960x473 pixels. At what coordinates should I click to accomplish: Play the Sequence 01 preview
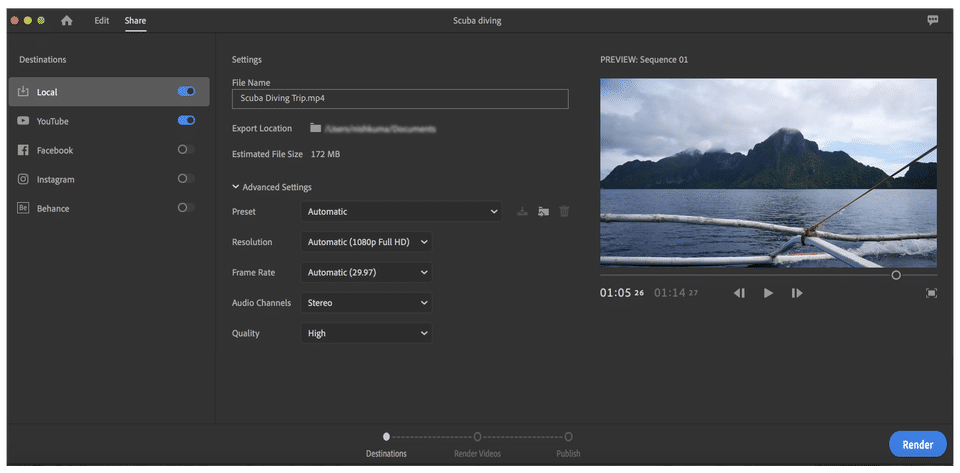tap(768, 293)
